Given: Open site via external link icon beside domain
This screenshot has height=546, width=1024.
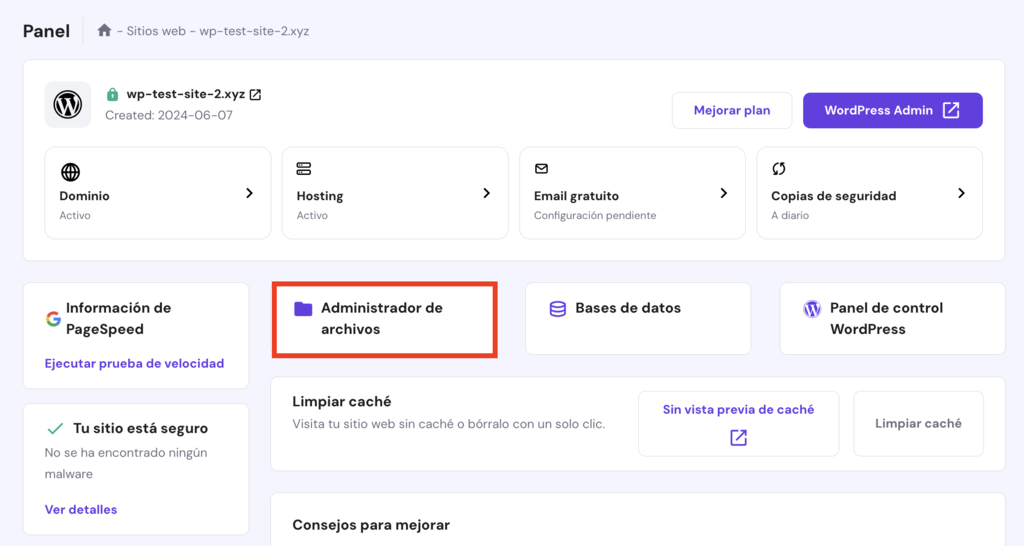Looking at the screenshot, I should [255, 94].
